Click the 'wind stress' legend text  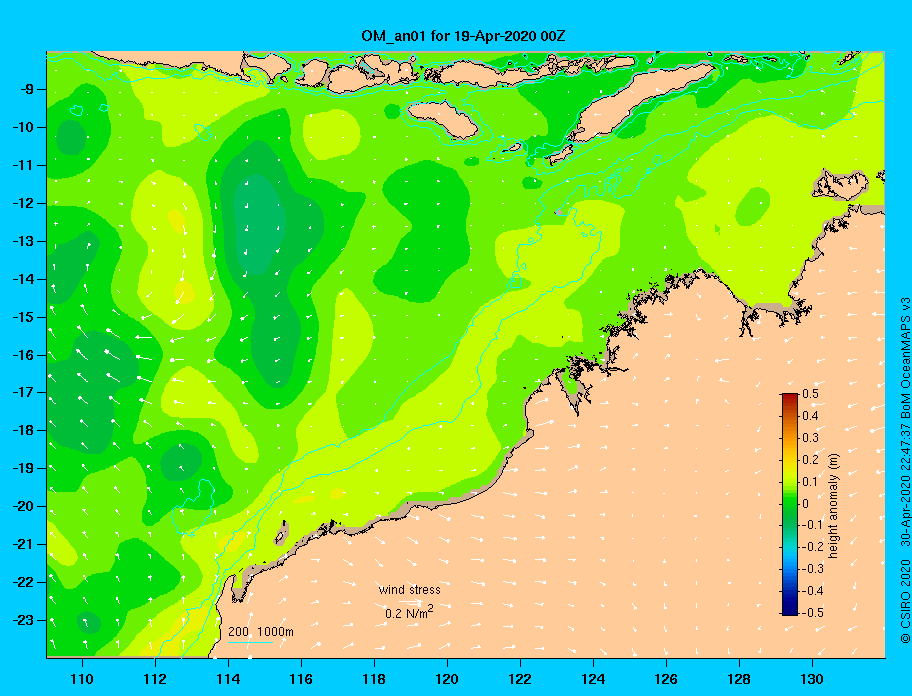409,590
